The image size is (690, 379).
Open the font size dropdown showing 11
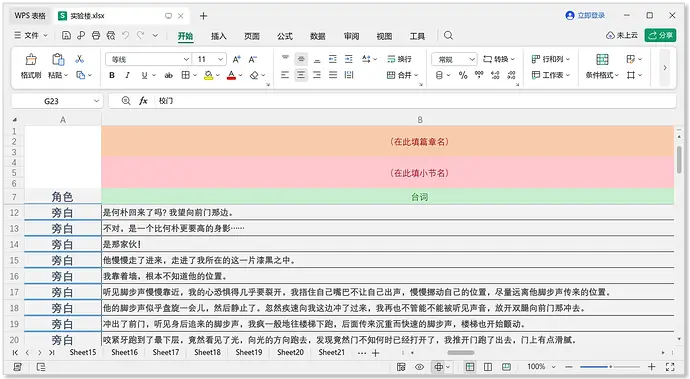click(210, 59)
